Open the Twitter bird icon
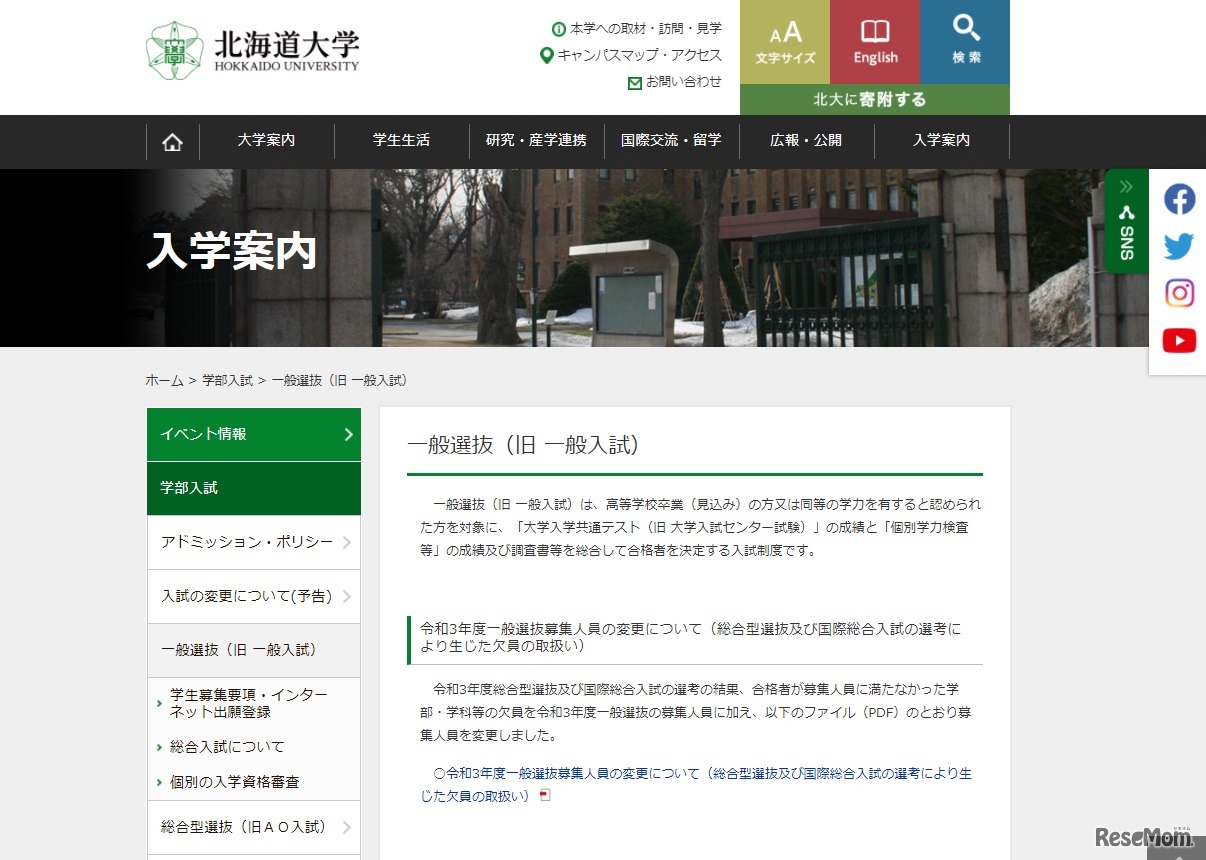This screenshot has height=860, width=1206. point(1179,246)
